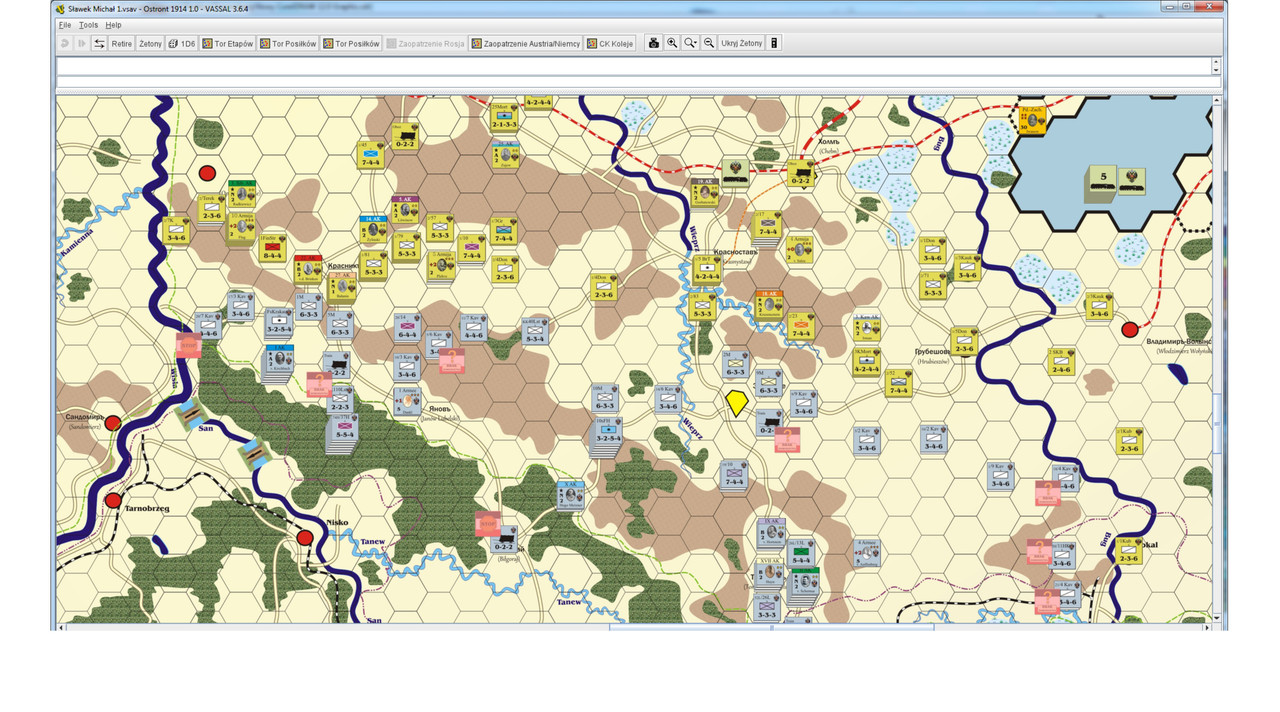Screen dimensions: 1280x712
Task: Roll the 1D6 dice button
Action: (182, 44)
